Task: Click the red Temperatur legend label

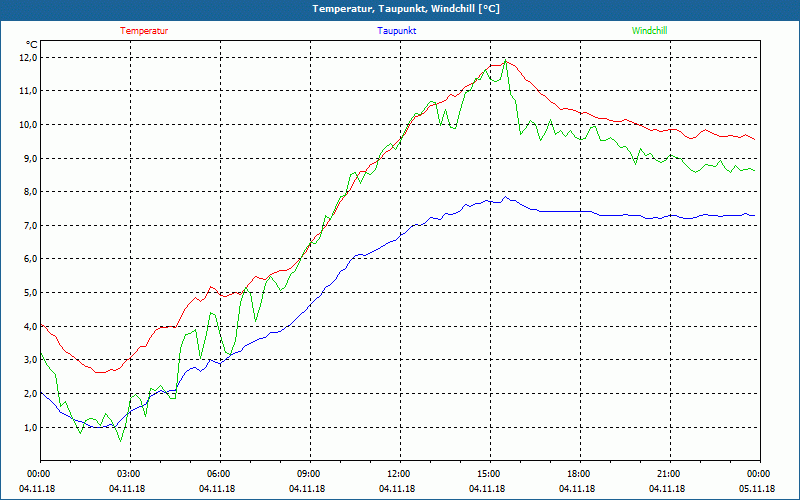Action: [x=144, y=31]
